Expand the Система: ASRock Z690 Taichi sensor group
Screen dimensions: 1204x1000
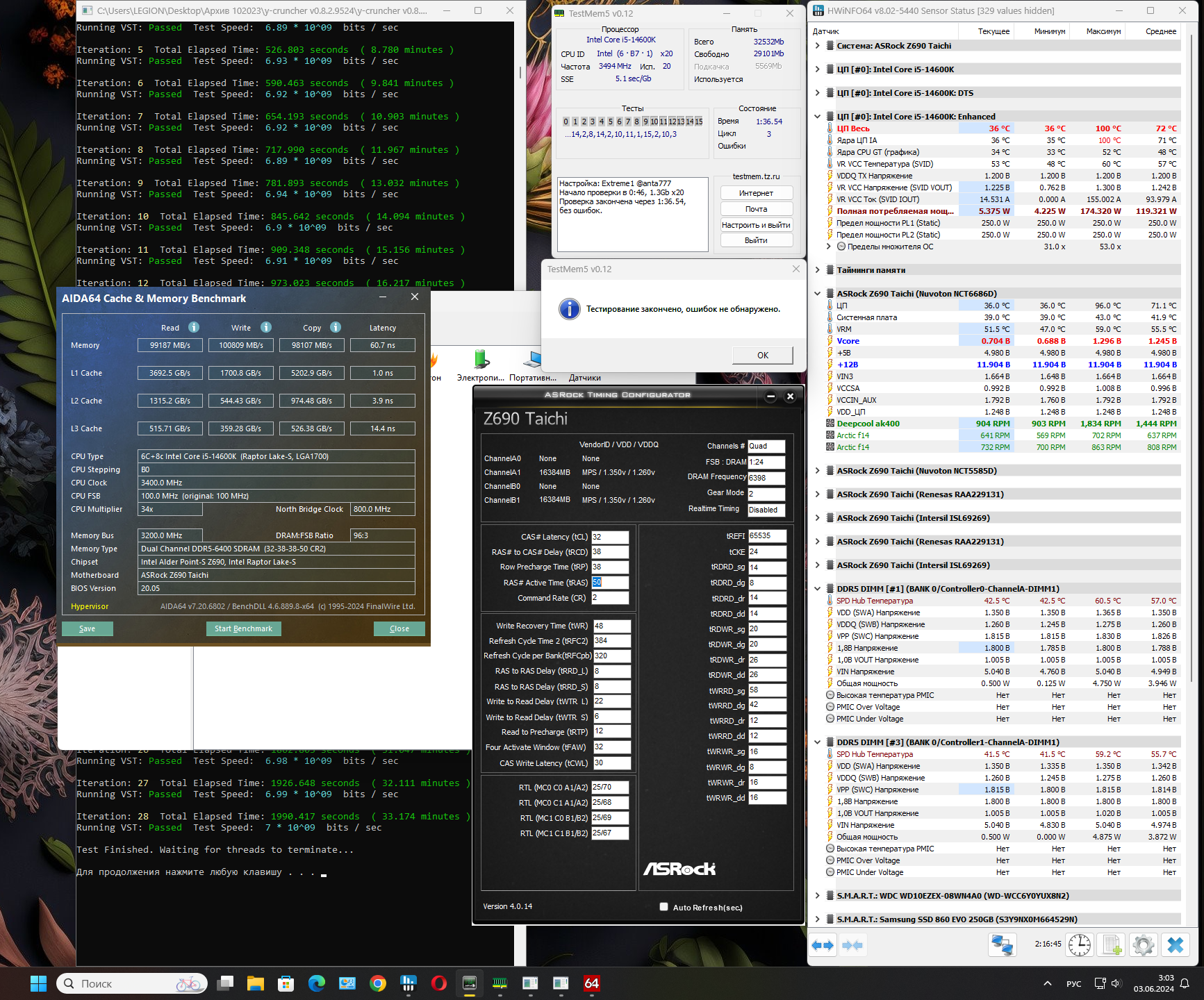point(818,46)
